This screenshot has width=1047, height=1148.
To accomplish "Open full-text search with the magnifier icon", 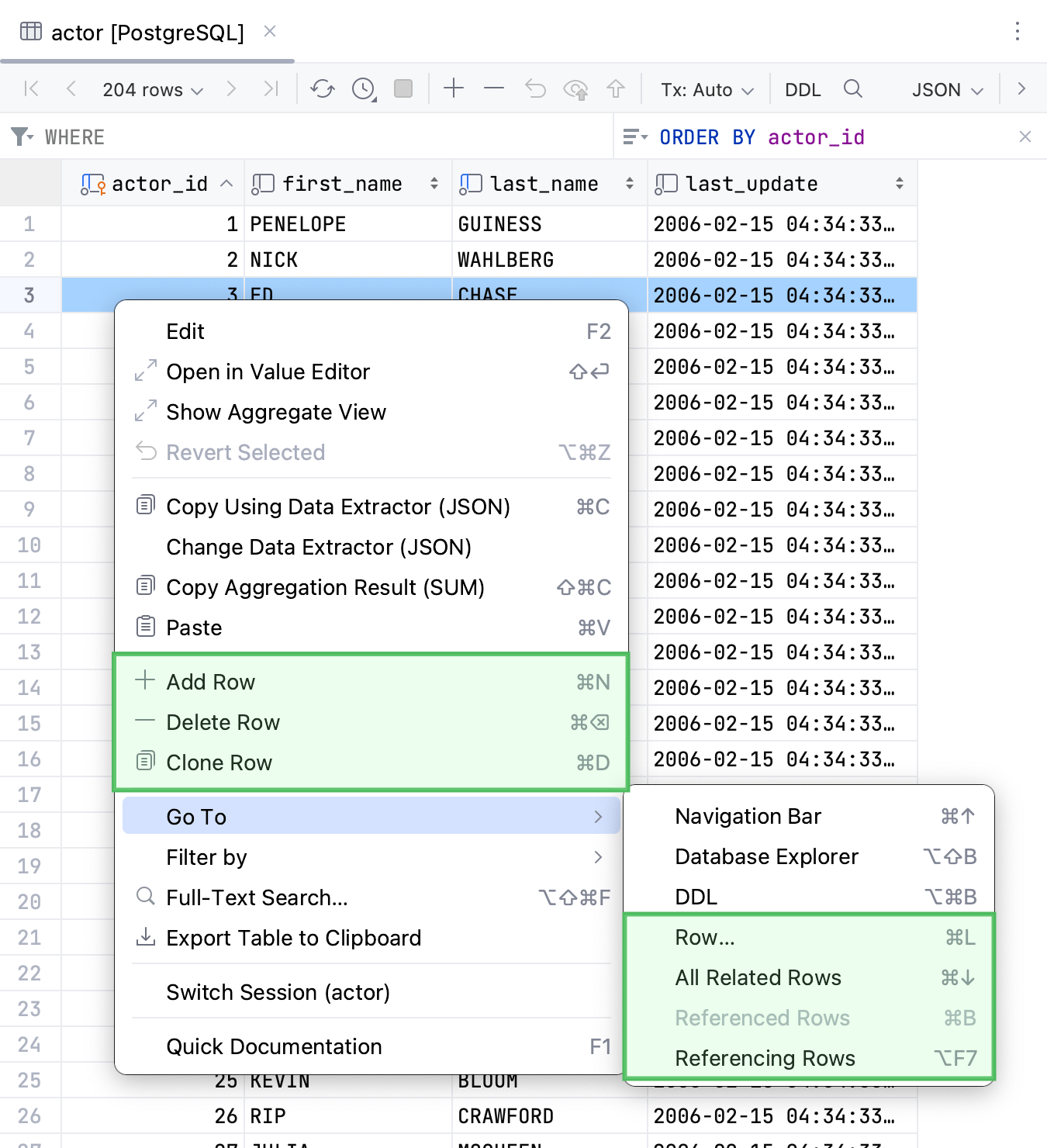I will (853, 89).
